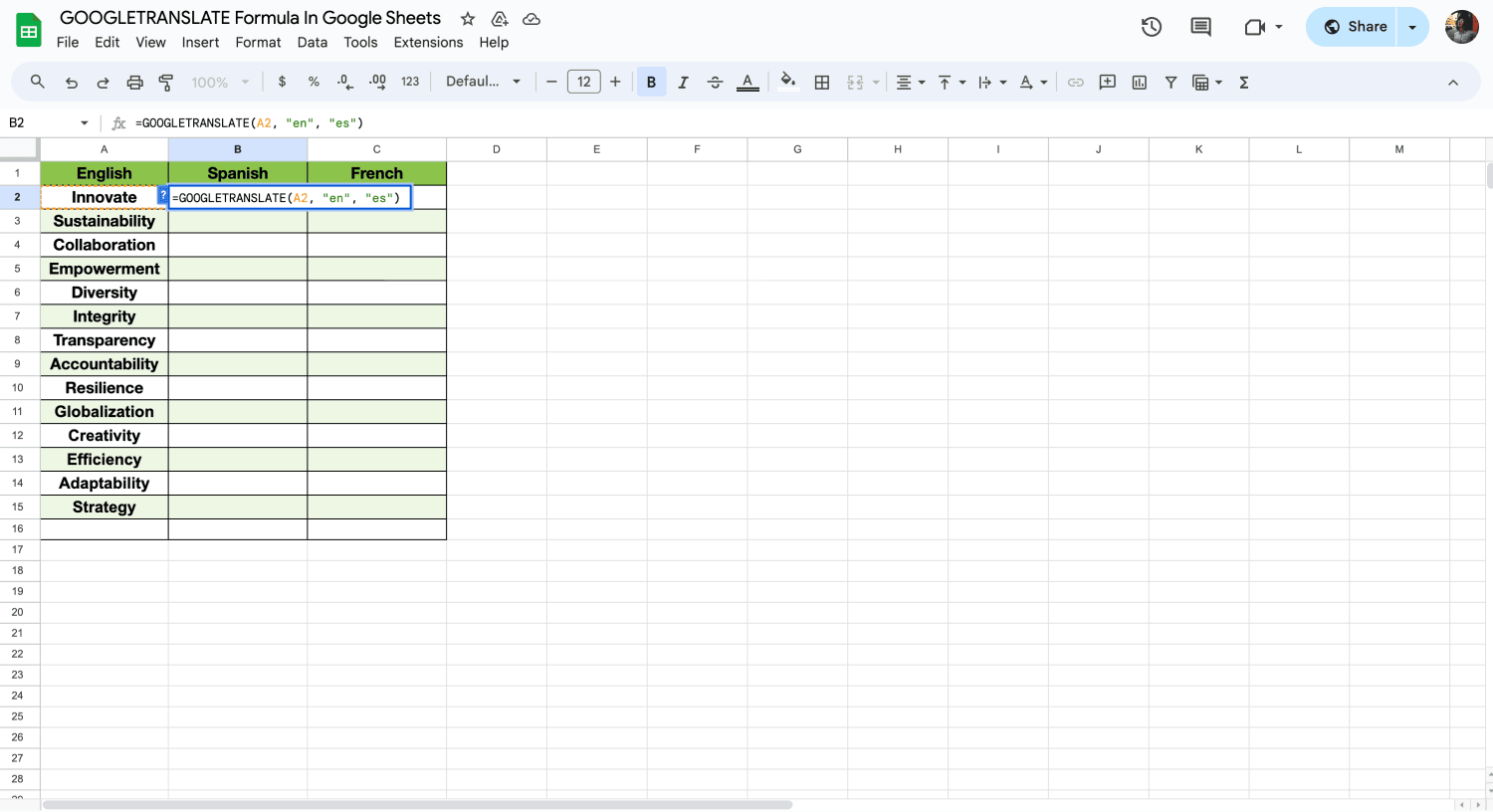The image size is (1493, 812).
Task: Star this spreadsheet document
Action: click(x=468, y=19)
